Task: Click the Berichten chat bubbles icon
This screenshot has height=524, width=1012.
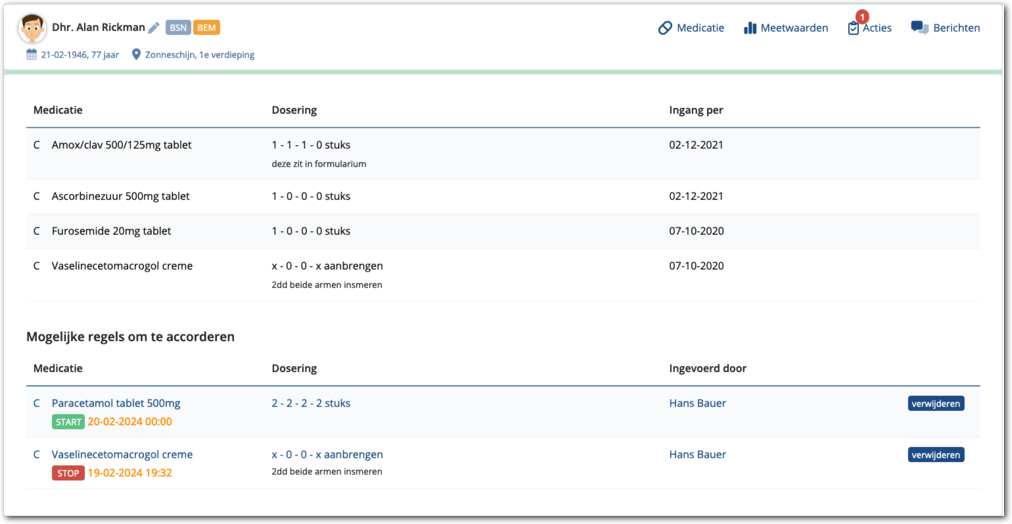Action: point(919,28)
